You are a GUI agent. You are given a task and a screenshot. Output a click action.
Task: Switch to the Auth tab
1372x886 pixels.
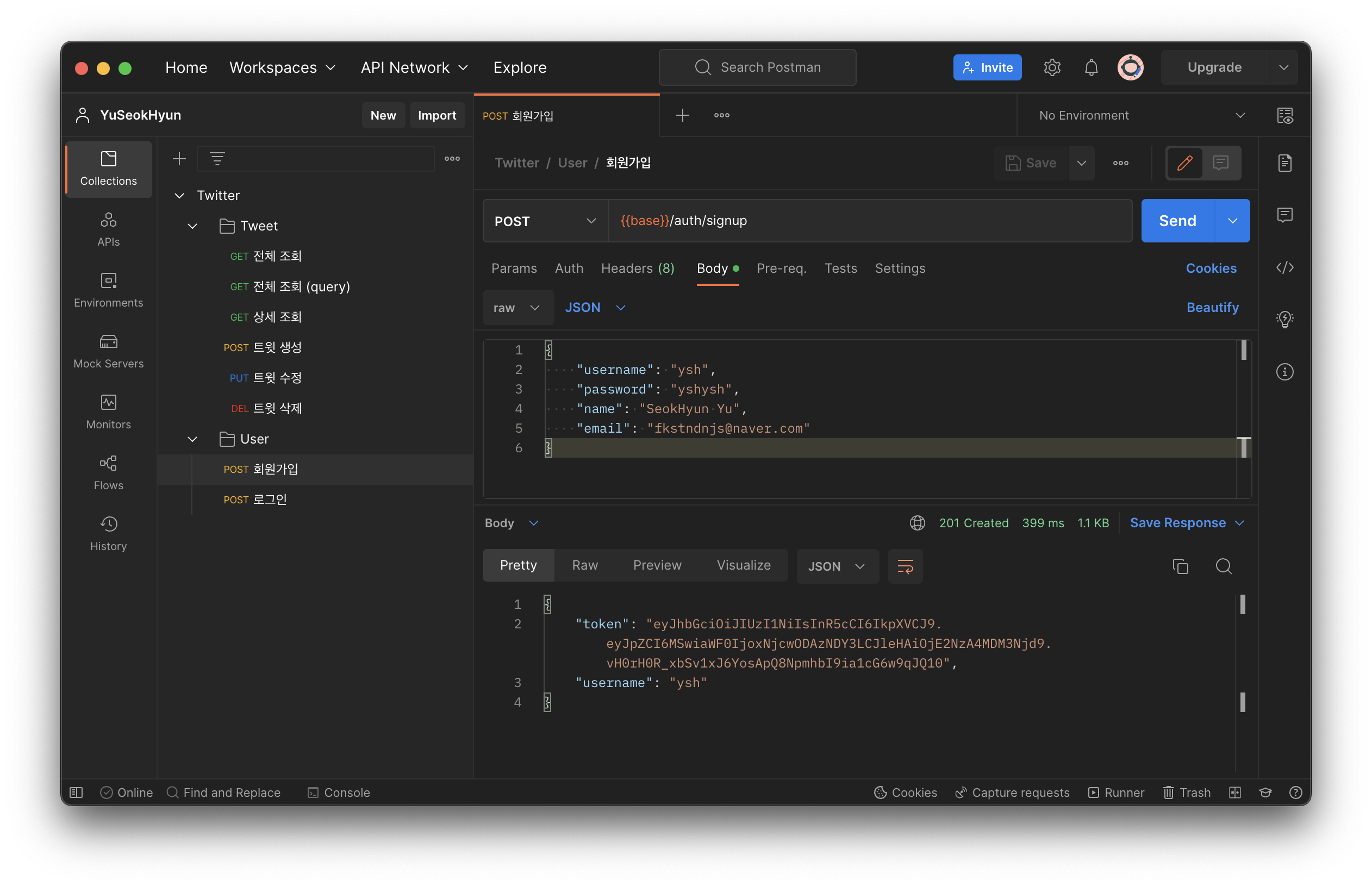coord(569,268)
